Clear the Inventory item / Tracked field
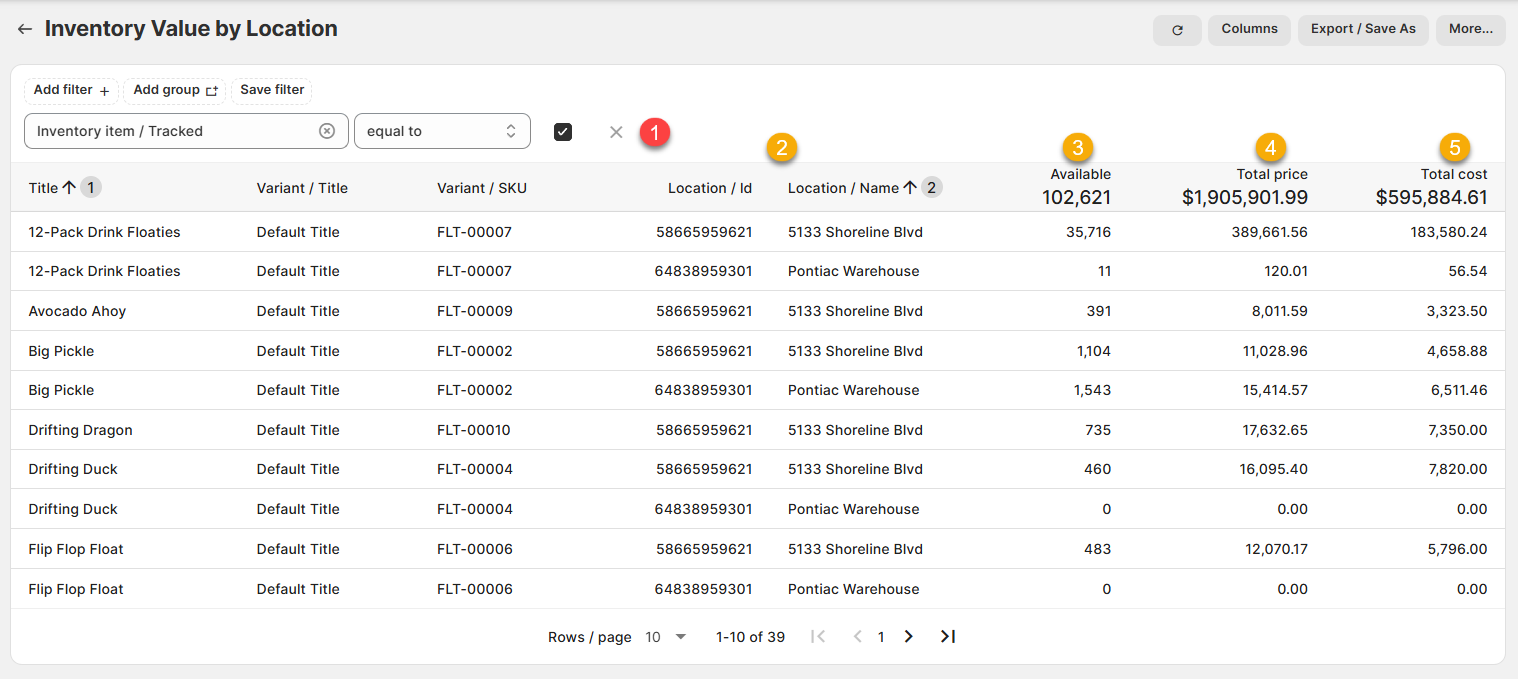 point(327,131)
